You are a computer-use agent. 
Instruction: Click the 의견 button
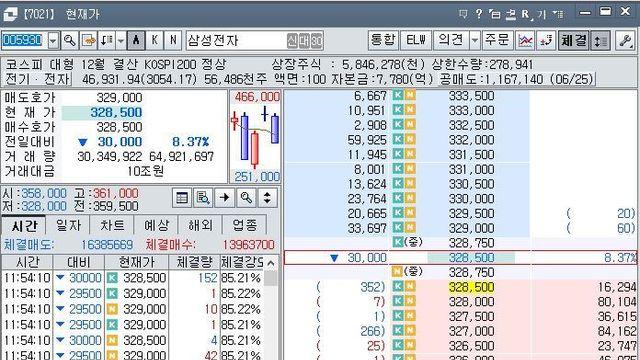(x=451, y=40)
